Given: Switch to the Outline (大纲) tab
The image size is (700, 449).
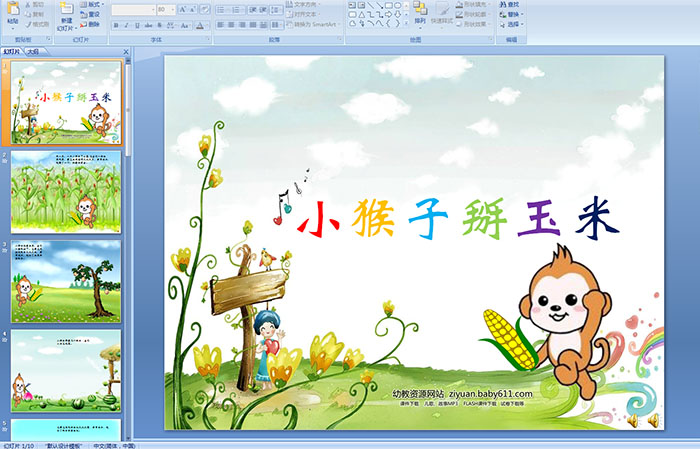Looking at the screenshot, I should point(32,51).
